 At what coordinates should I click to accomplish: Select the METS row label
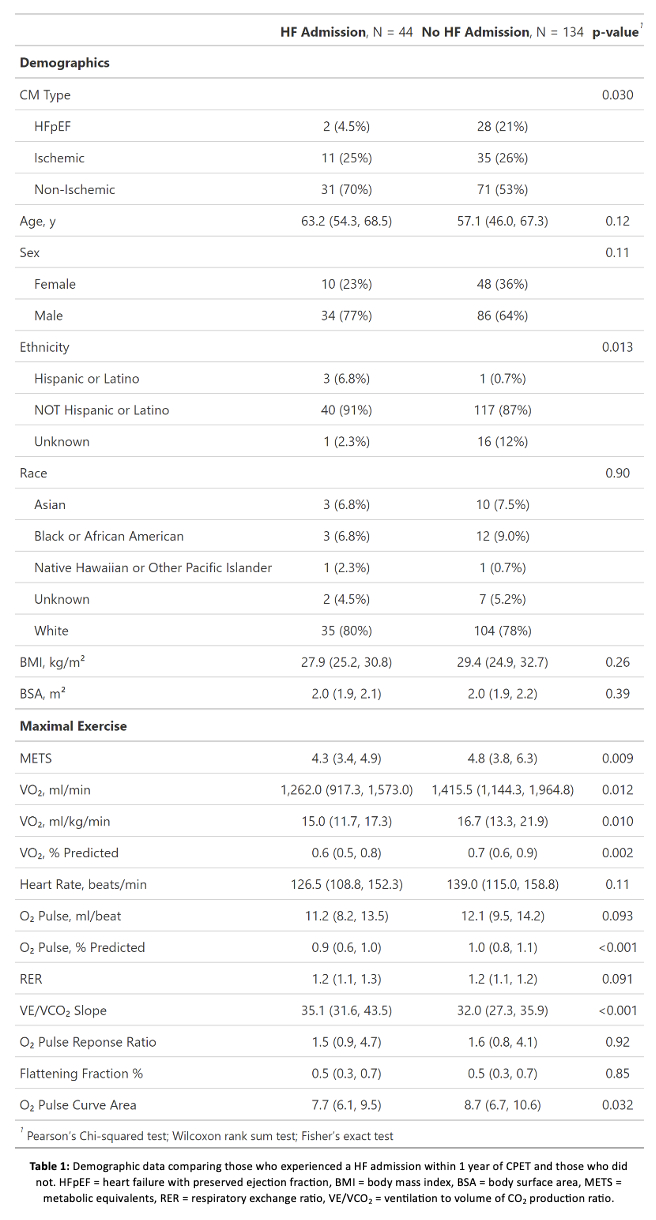[x=37, y=758]
